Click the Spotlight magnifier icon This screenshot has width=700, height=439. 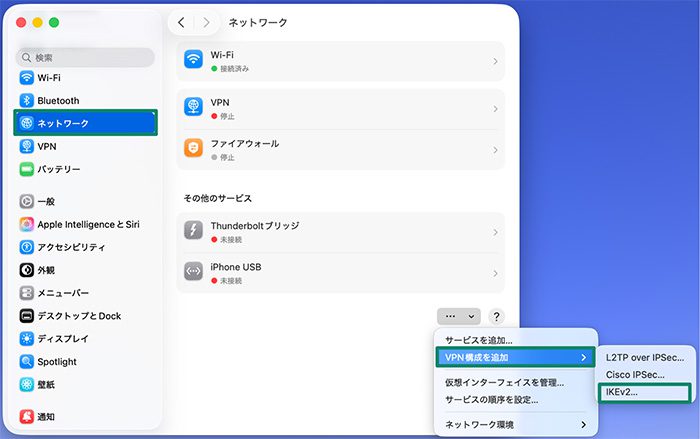[27, 362]
